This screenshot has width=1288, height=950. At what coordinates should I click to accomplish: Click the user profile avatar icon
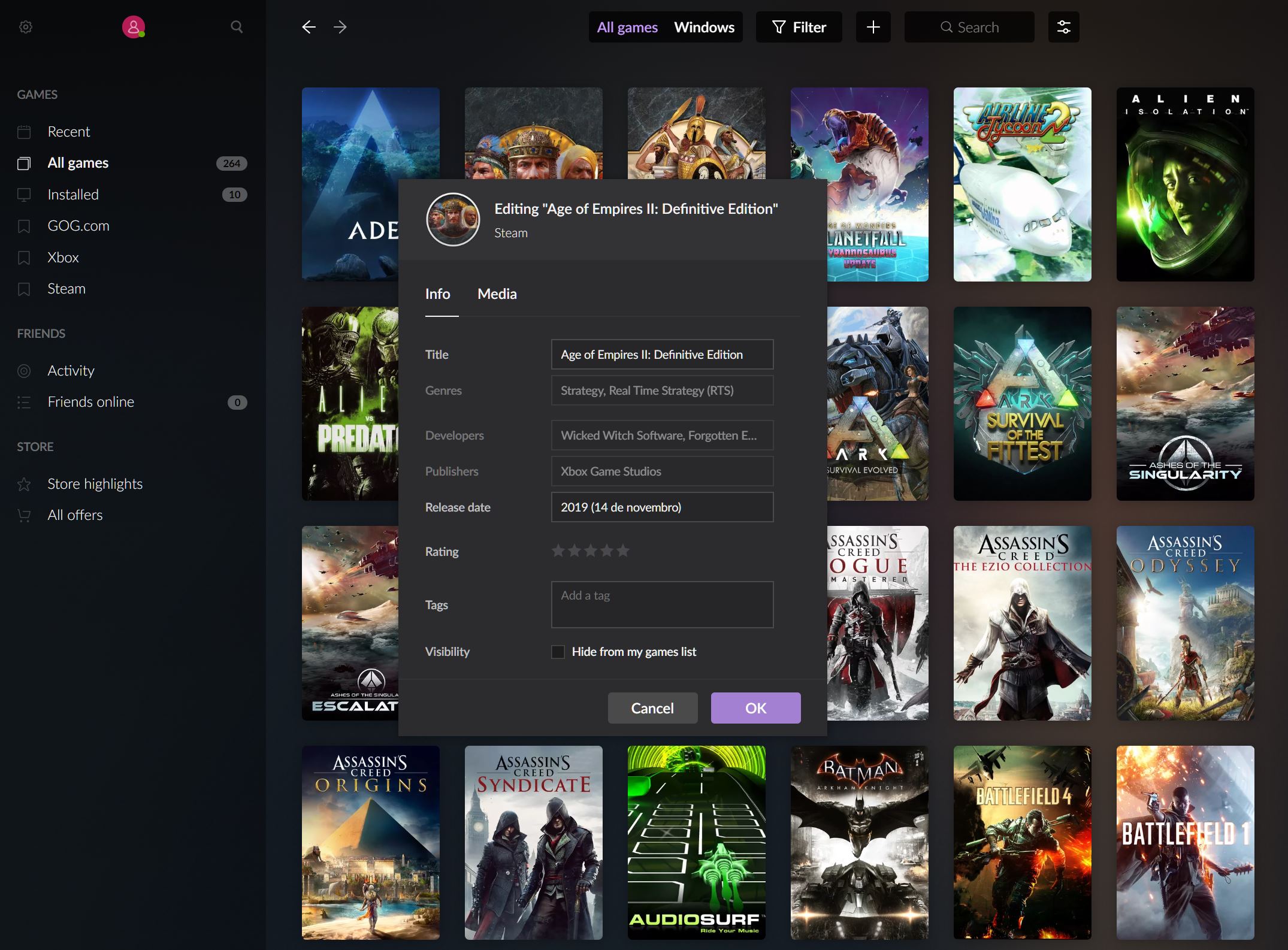[x=135, y=27]
